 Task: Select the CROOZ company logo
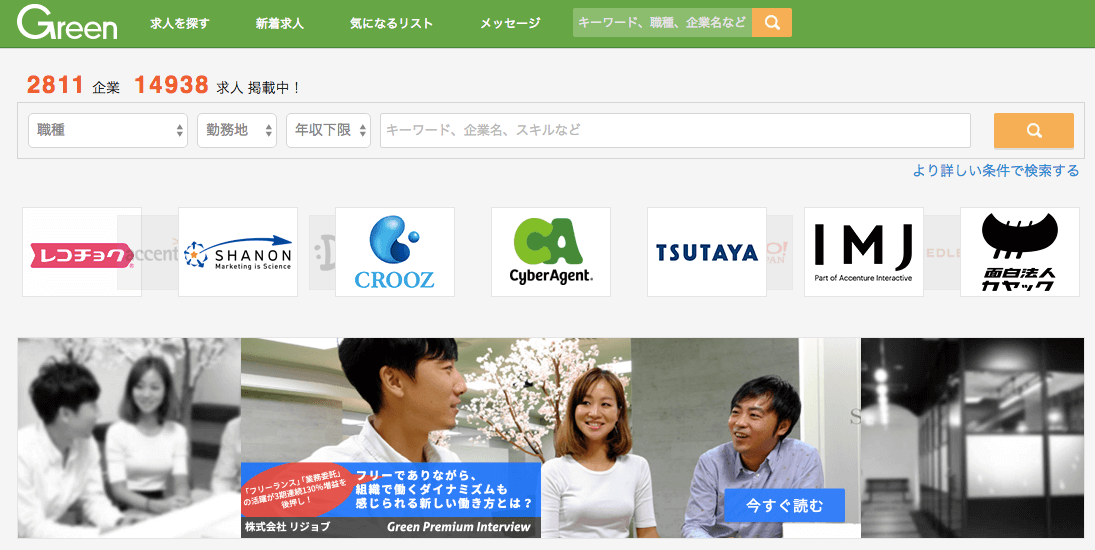[395, 252]
